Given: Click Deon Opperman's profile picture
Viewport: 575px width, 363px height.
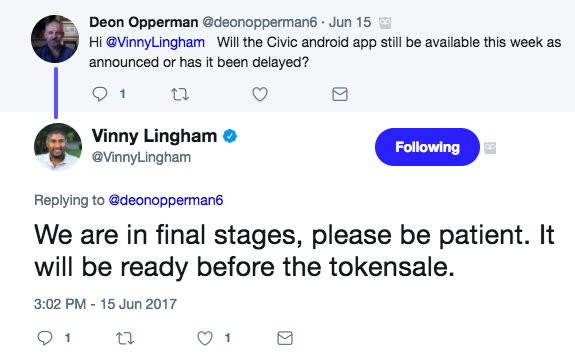Looking at the screenshot, I should [55, 39].
